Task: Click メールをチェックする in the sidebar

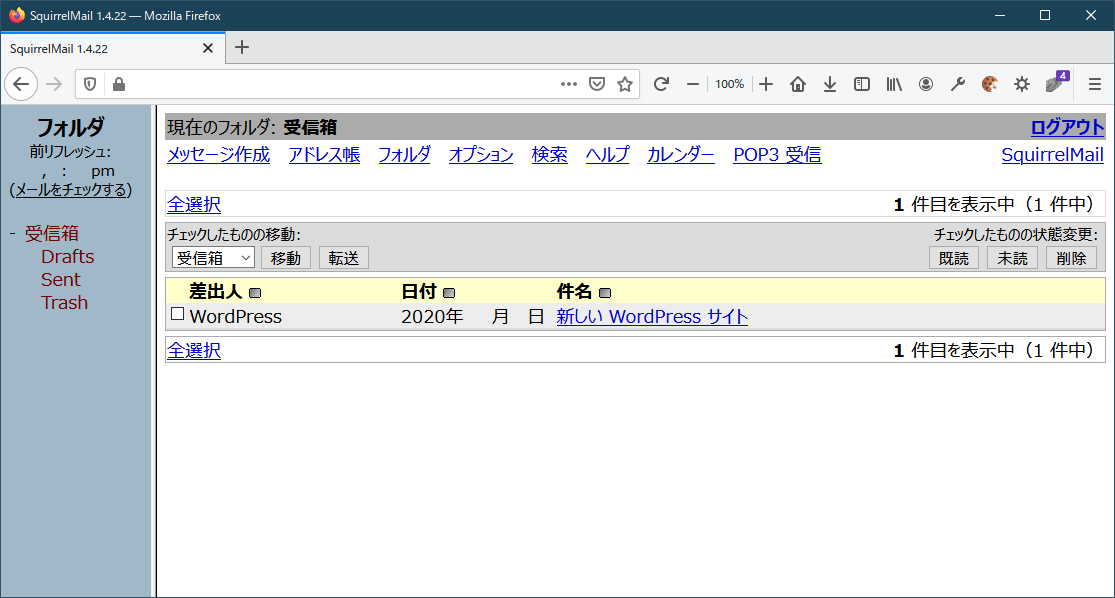Action: [70, 190]
